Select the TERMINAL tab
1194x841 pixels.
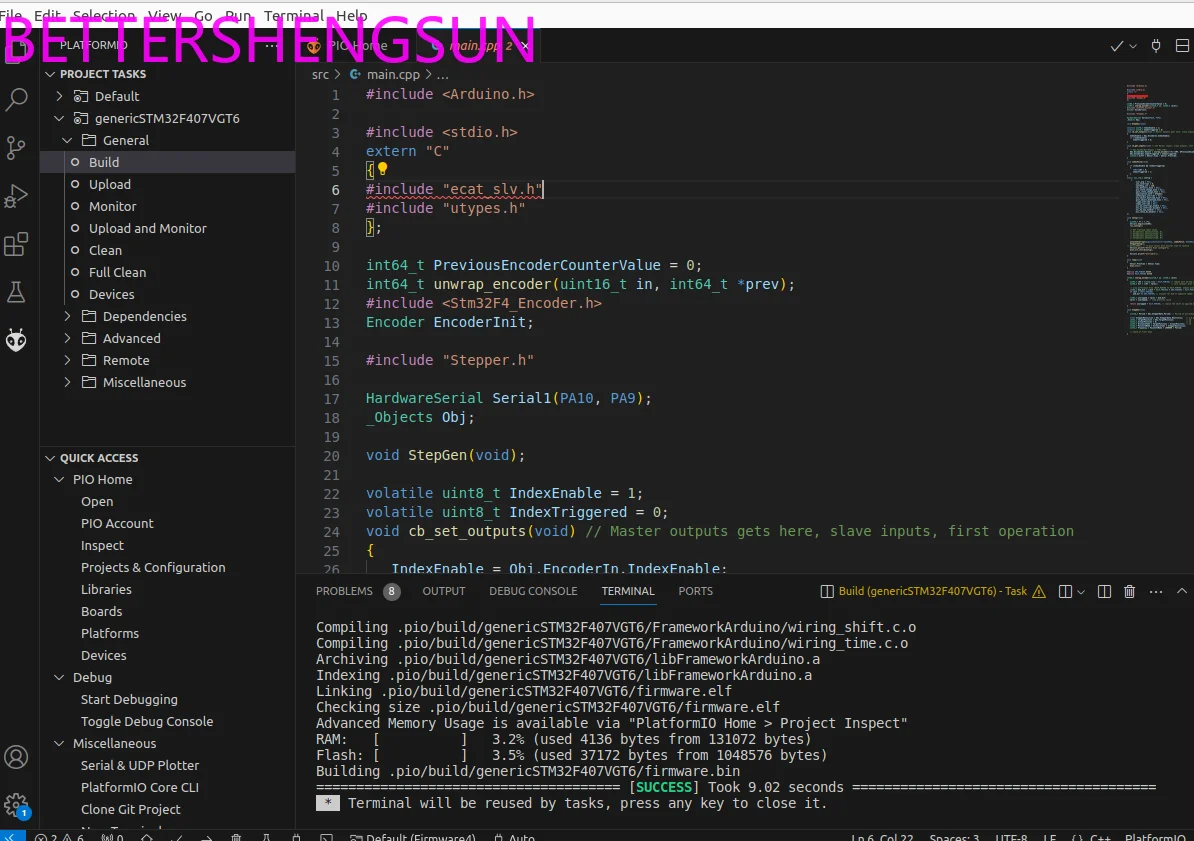[627, 591]
